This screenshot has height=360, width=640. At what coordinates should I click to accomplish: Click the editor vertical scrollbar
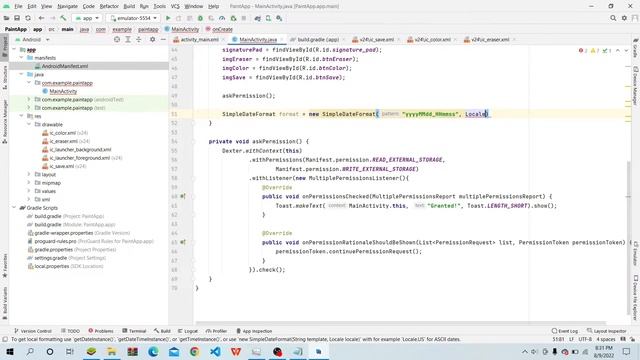tap(629, 238)
